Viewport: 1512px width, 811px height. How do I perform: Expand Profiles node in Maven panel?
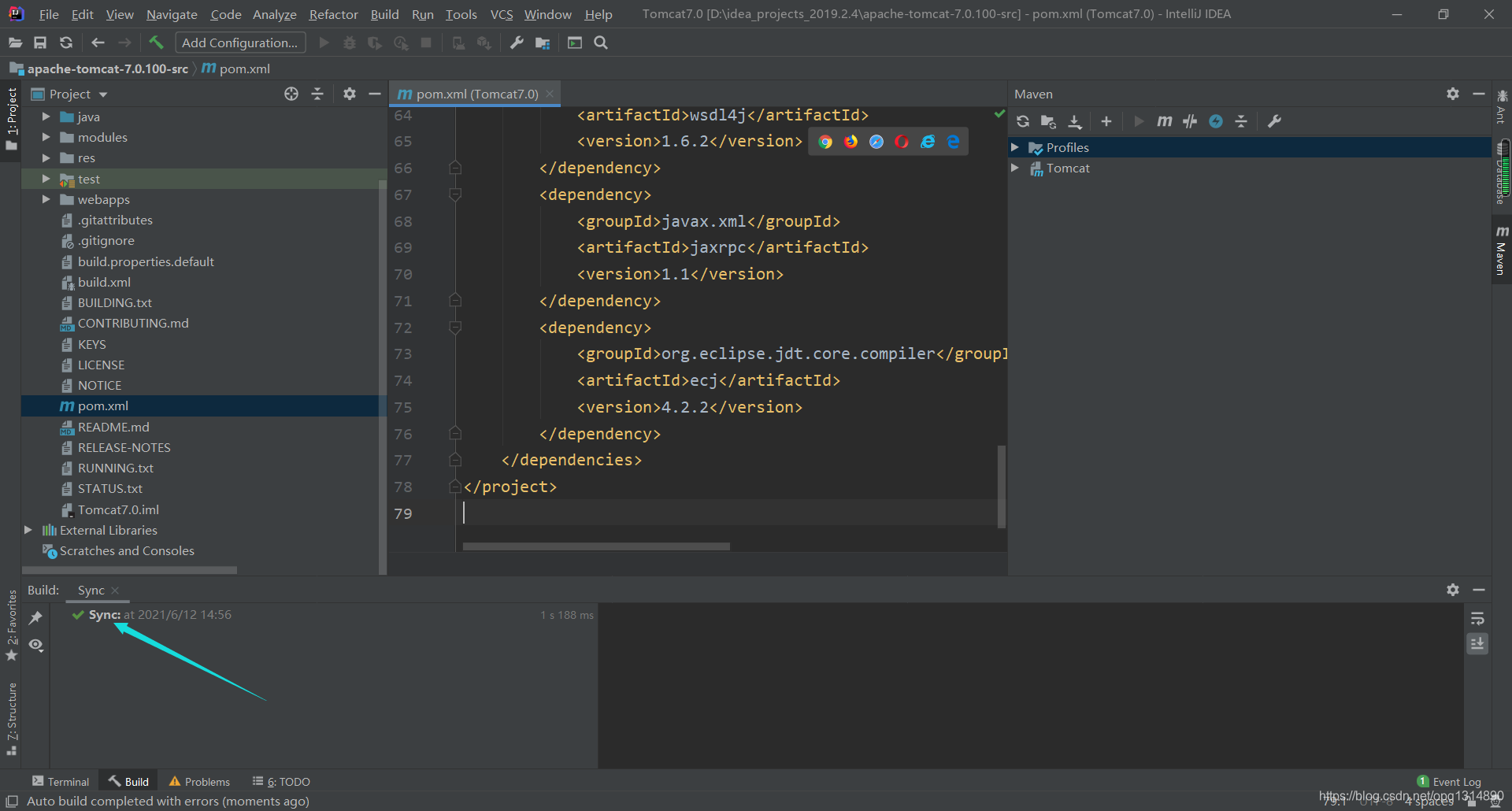[x=1015, y=147]
